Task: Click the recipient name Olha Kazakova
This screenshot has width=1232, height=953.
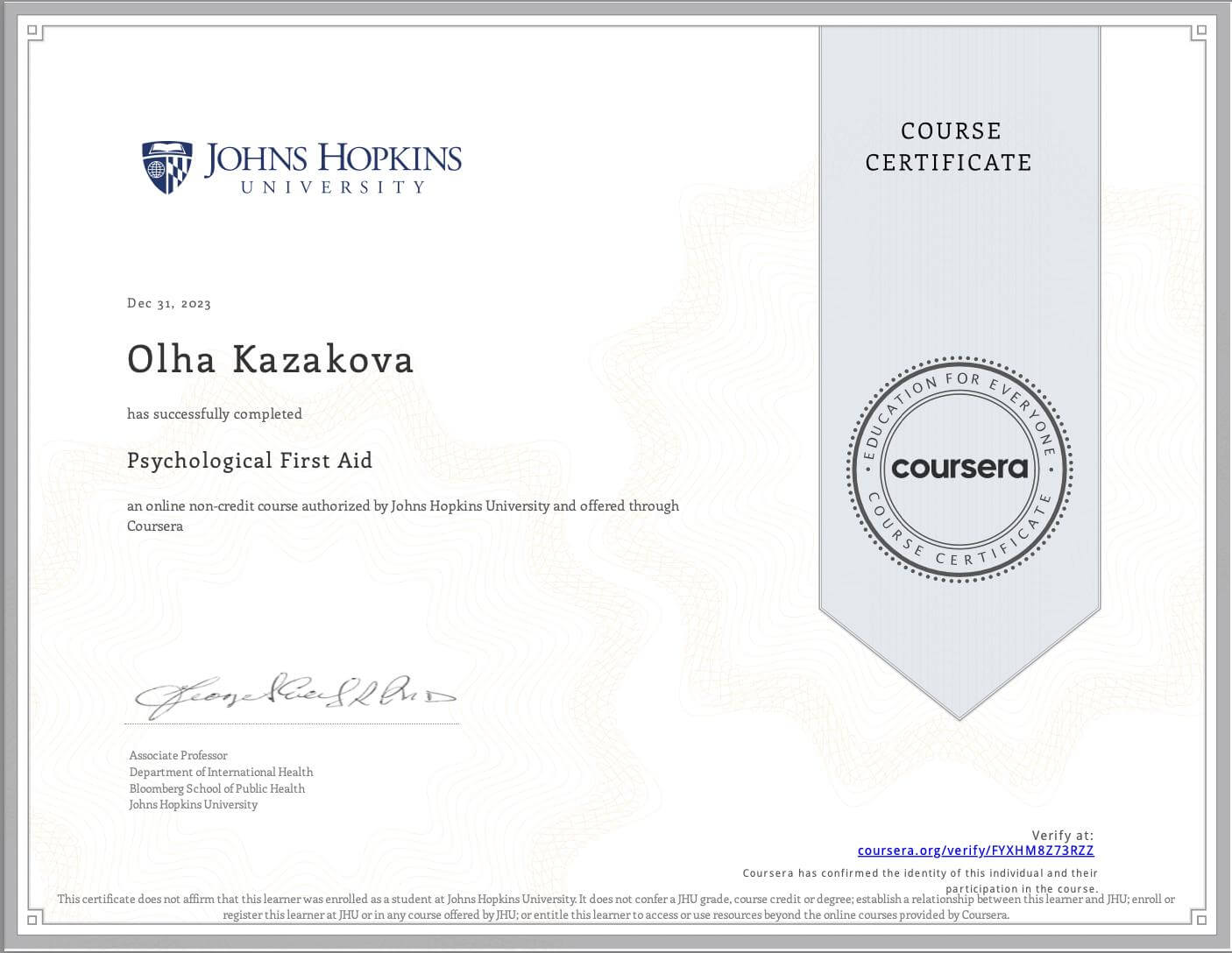Action: coord(270,360)
